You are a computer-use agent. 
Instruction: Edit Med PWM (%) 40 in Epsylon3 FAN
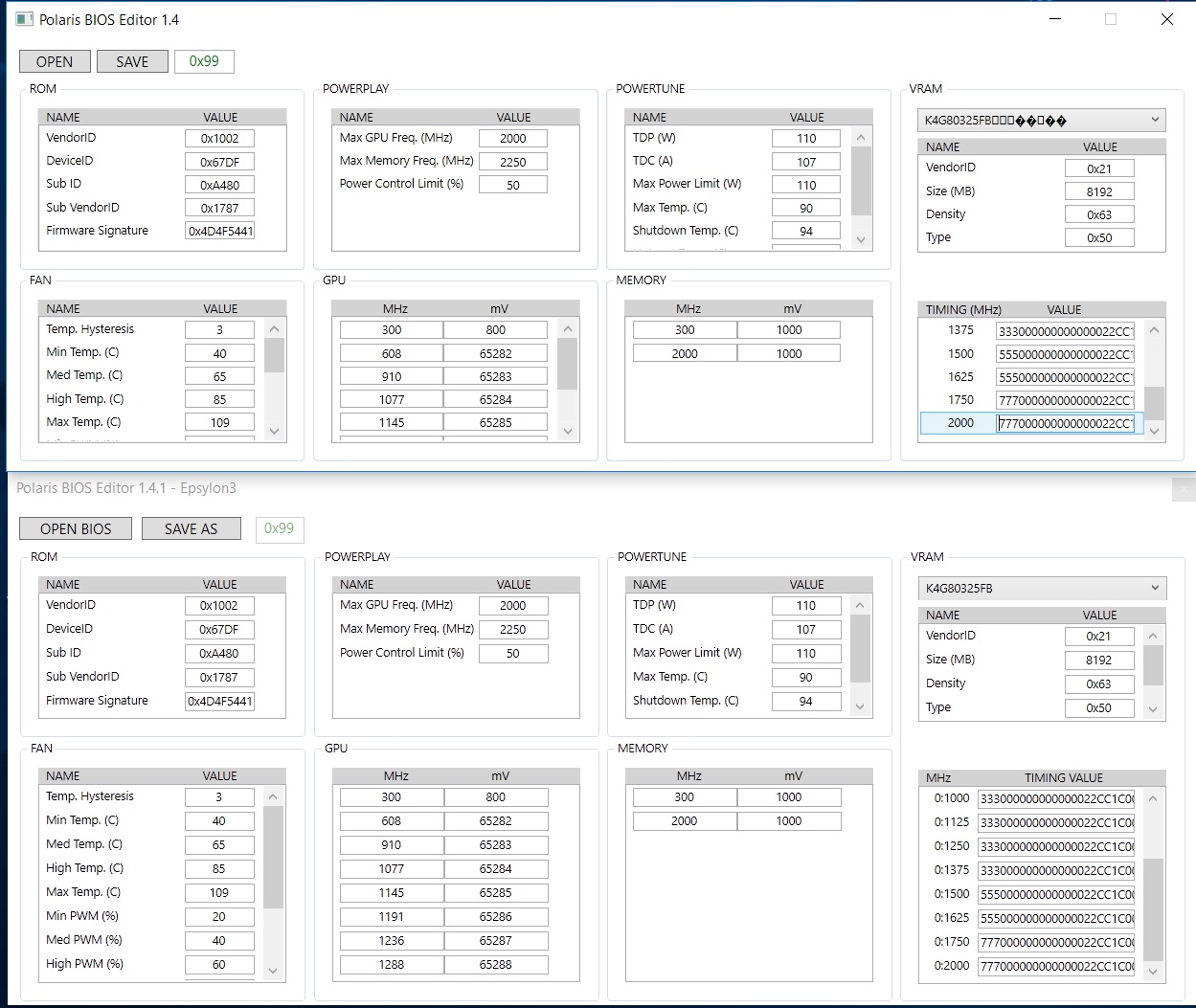pos(219,940)
